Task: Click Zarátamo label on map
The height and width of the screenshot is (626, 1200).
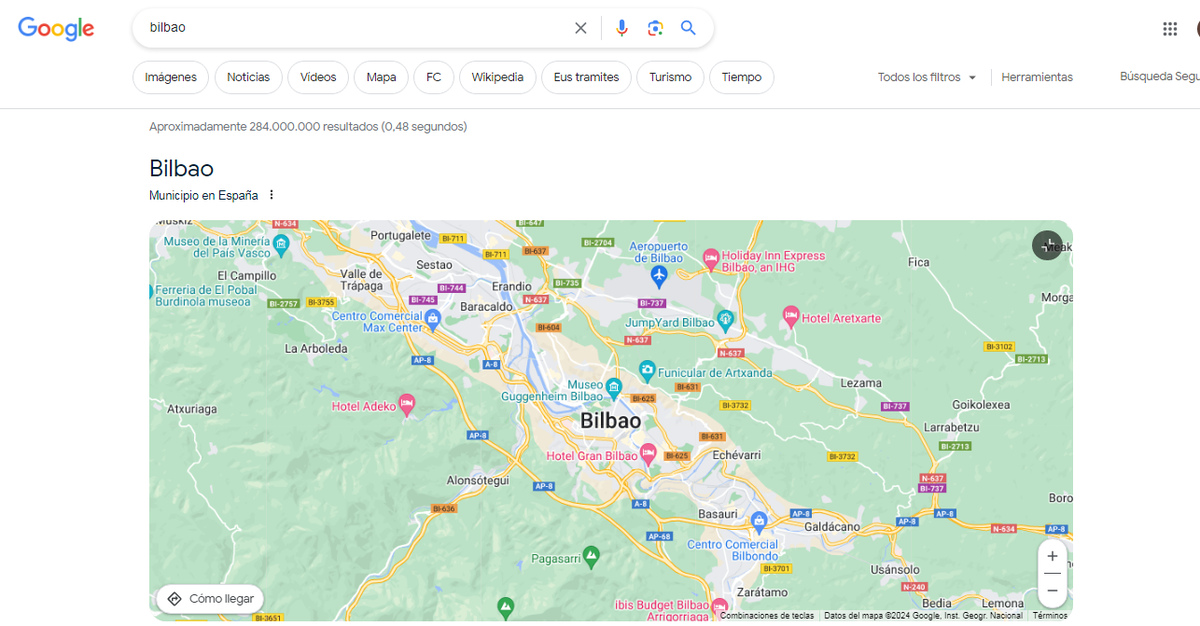Action: click(x=762, y=592)
